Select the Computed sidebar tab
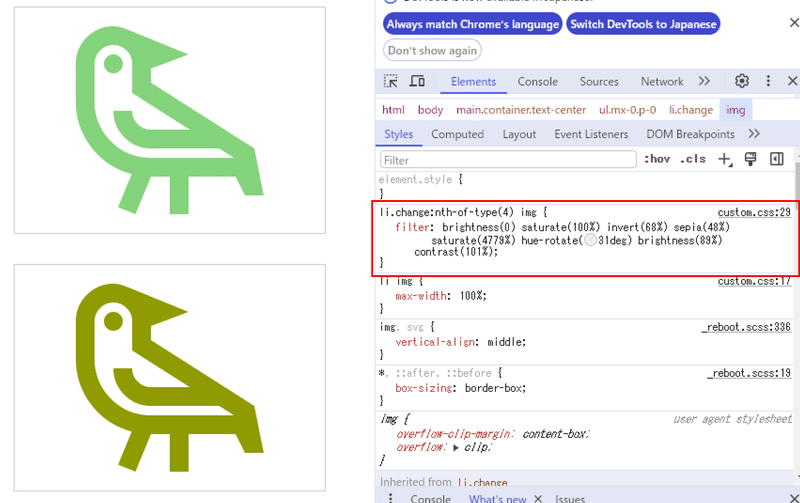 (x=457, y=134)
